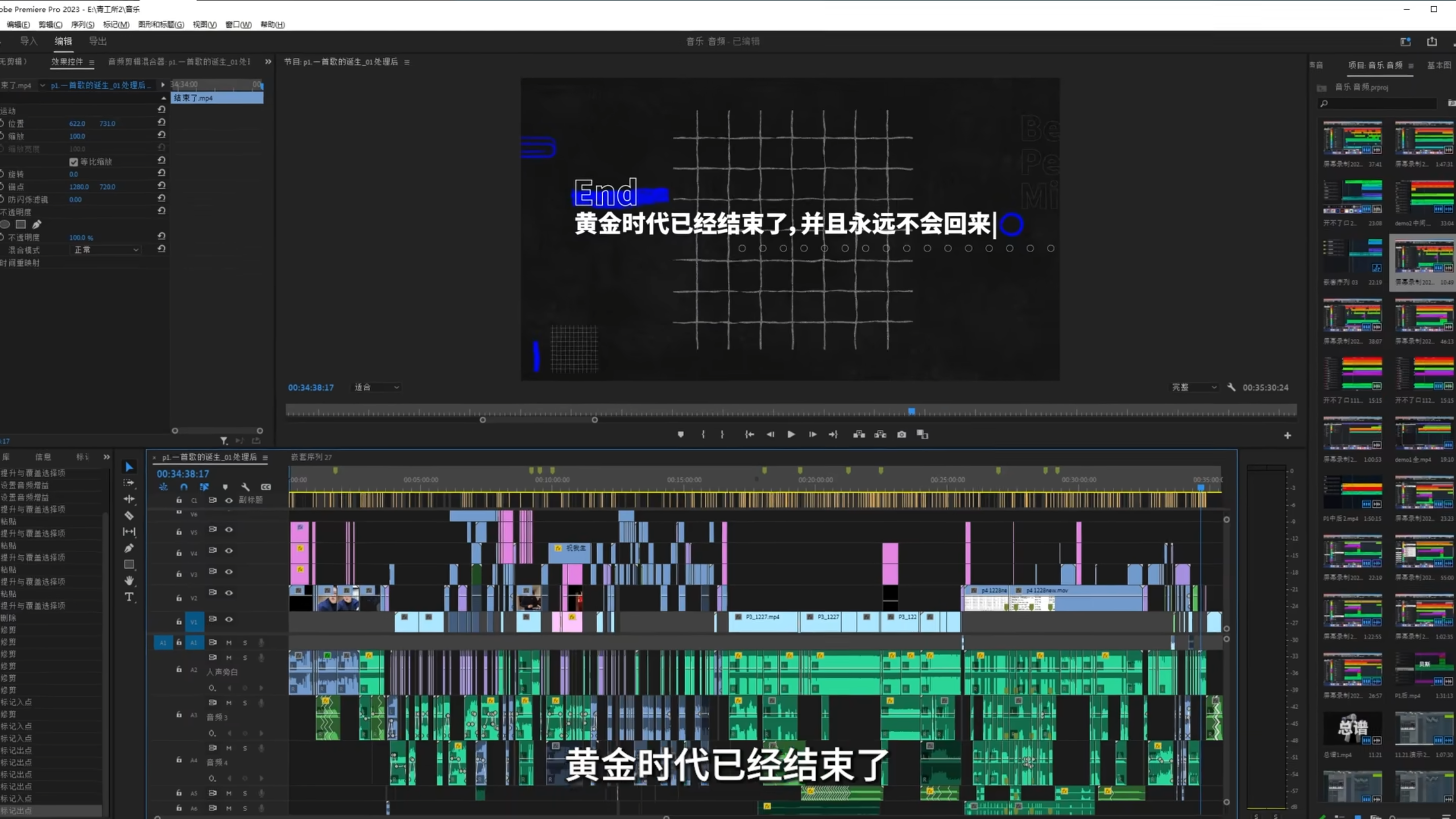Open the 适合 zoom level dropdown
1456x819 pixels.
coord(377,387)
